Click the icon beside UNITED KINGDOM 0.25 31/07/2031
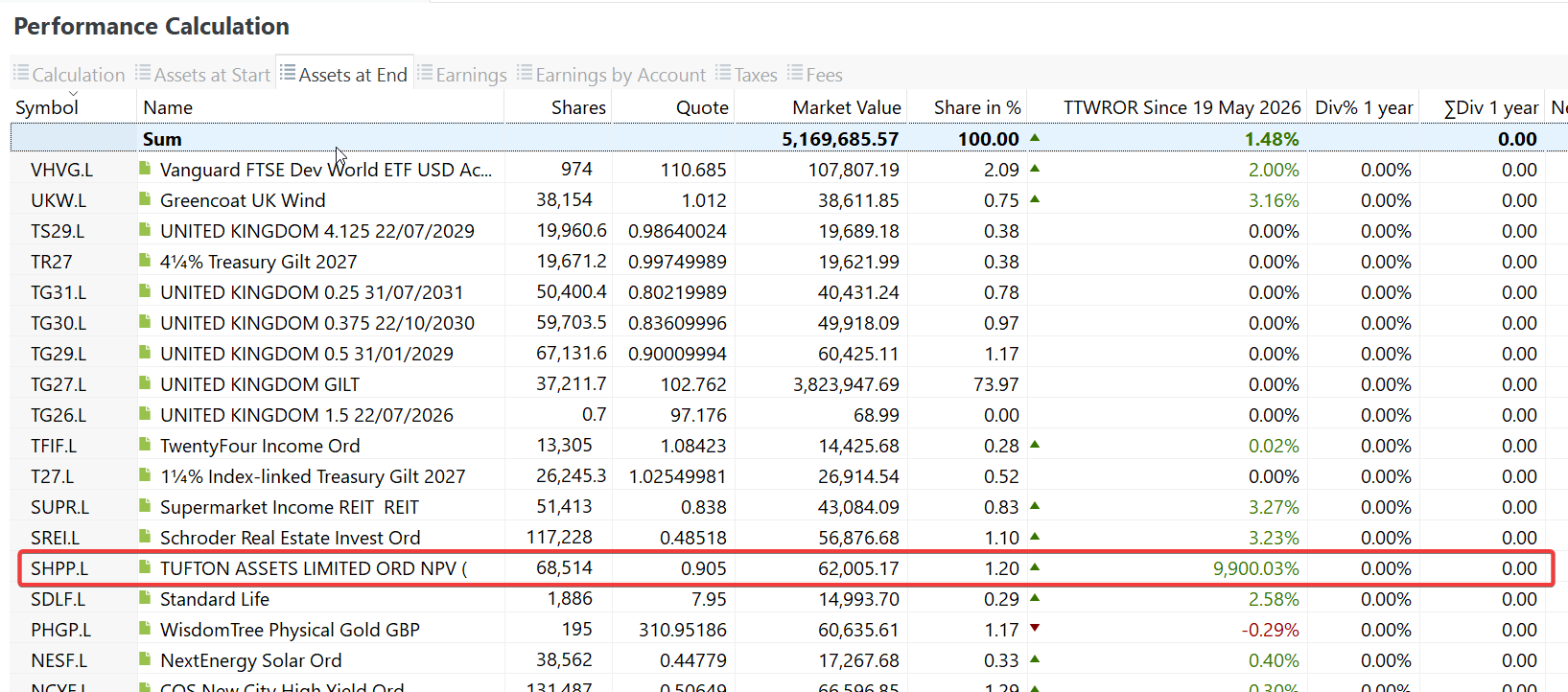The image size is (1568, 692). pyautogui.click(x=146, y=291)
